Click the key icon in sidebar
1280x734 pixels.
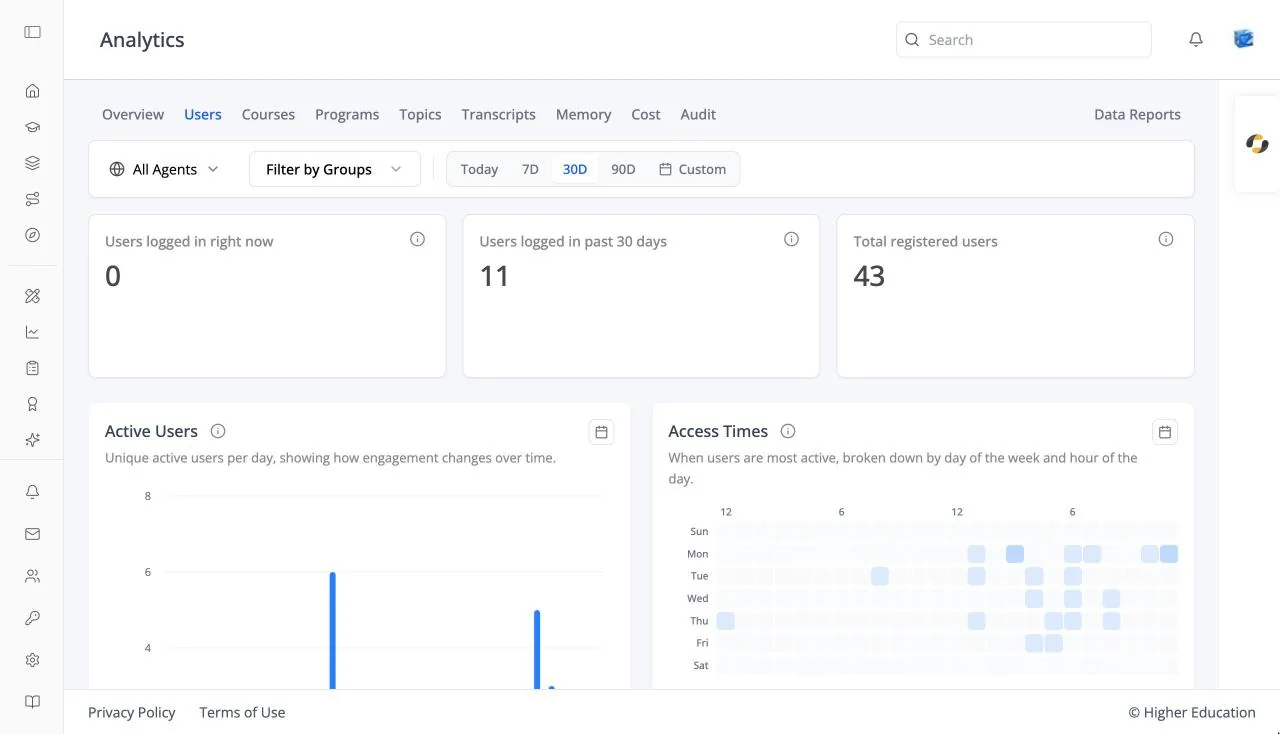point(32,618)
